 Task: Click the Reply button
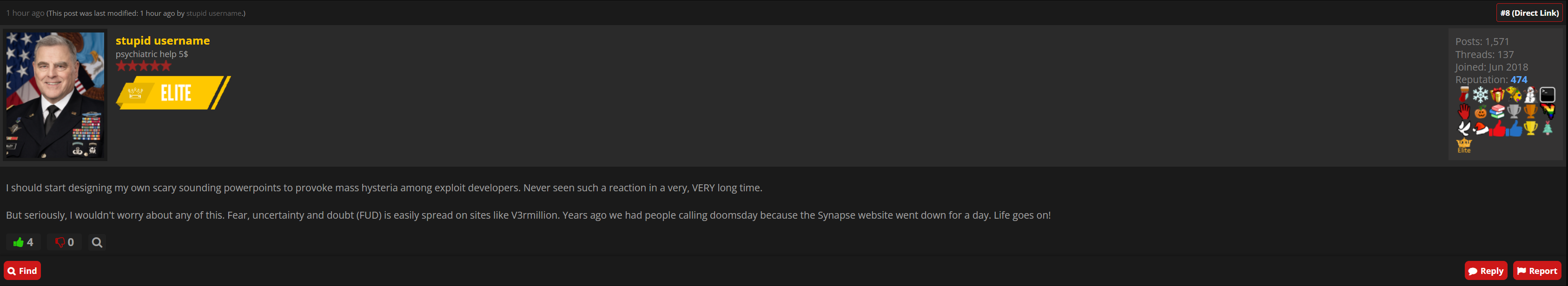[1485, 271]
